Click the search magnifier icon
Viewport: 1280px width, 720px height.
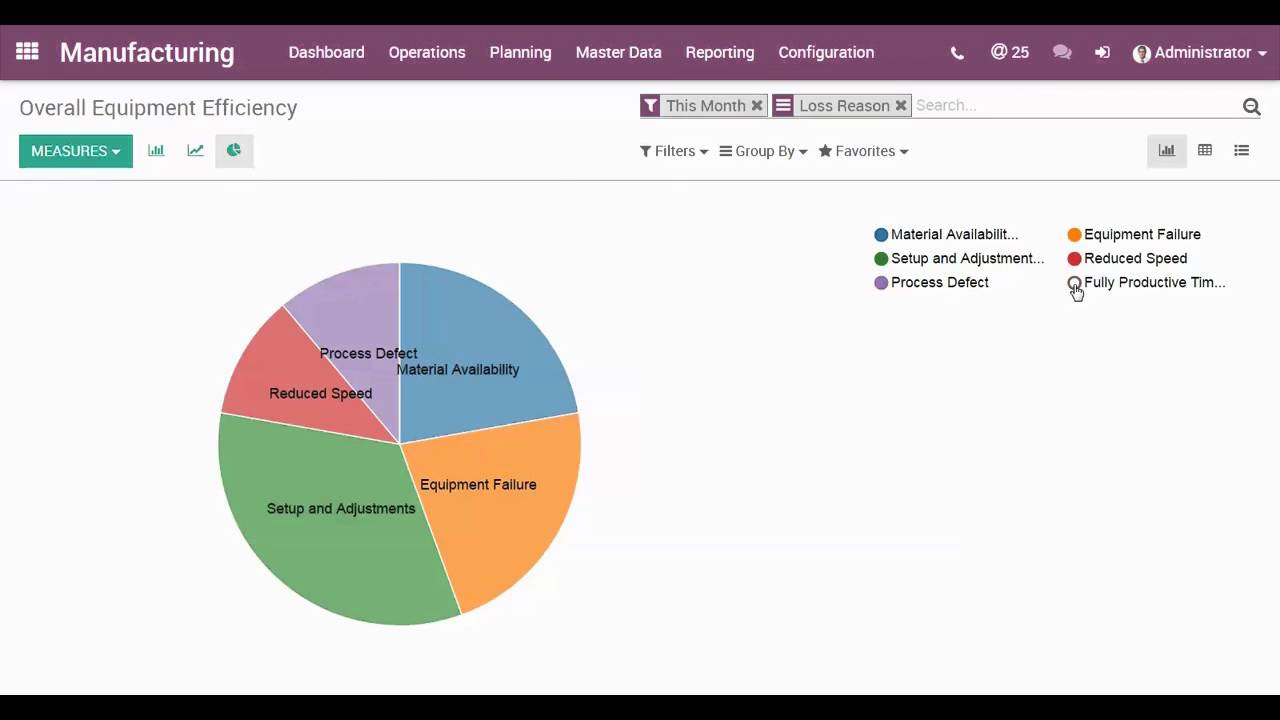tap(1251, 106)
